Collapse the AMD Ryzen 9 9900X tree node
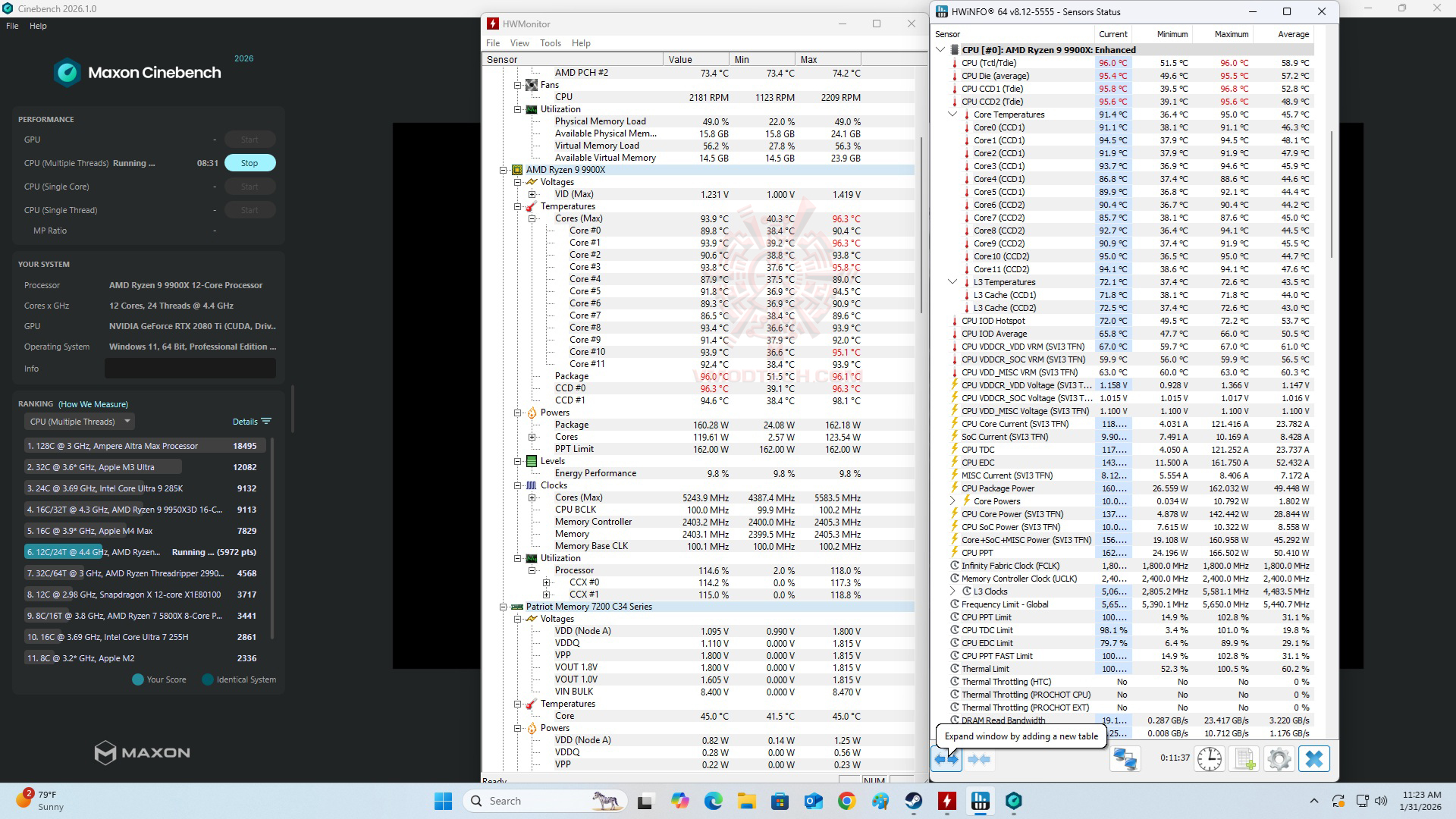Screen dimensions: 1456x819 pos(504,170)
